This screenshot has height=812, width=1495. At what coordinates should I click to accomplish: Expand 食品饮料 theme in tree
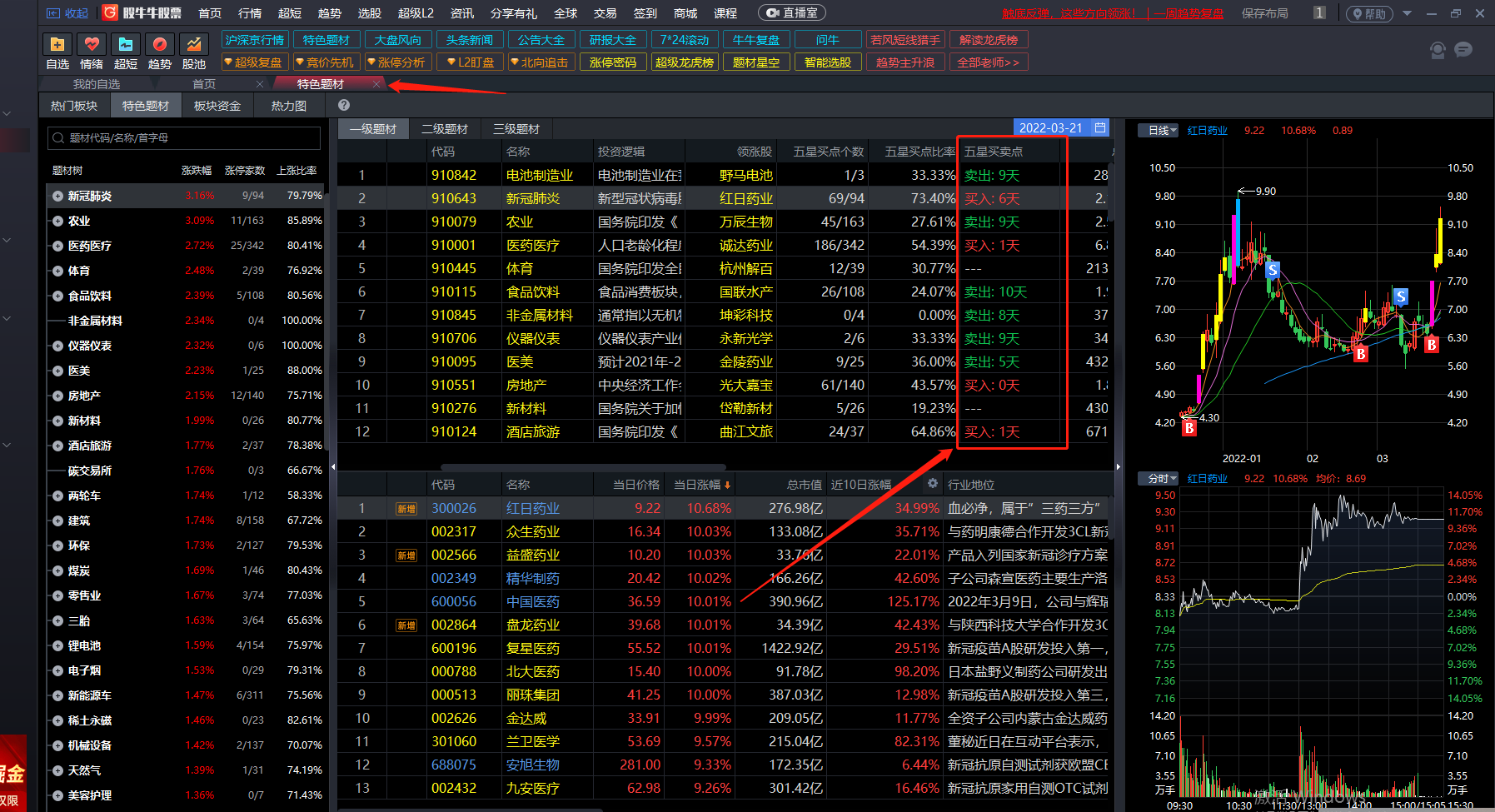pyautogui.click(x=57, y=296)
